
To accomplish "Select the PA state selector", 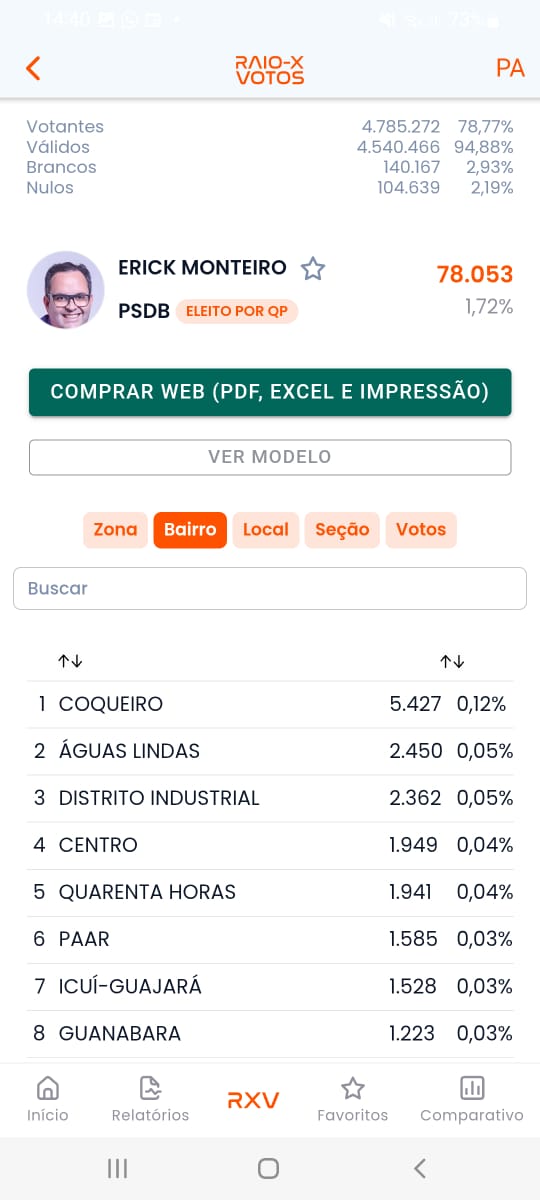I will [x=510, y=68].
